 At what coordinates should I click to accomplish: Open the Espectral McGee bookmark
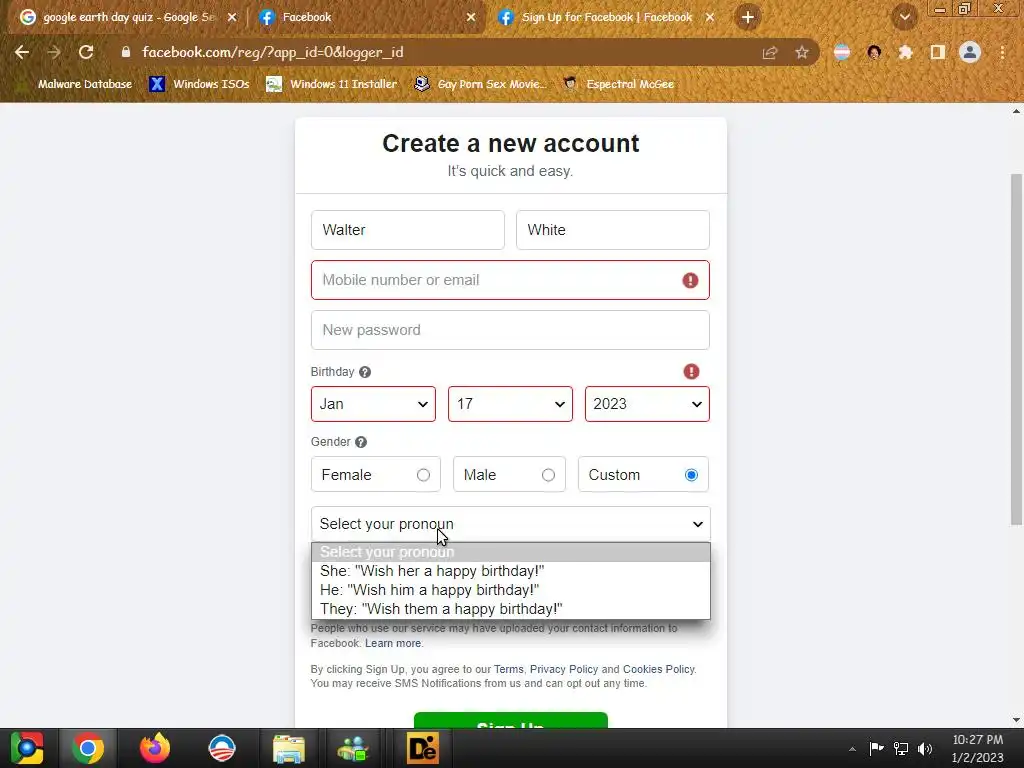(x=618, y=84)
